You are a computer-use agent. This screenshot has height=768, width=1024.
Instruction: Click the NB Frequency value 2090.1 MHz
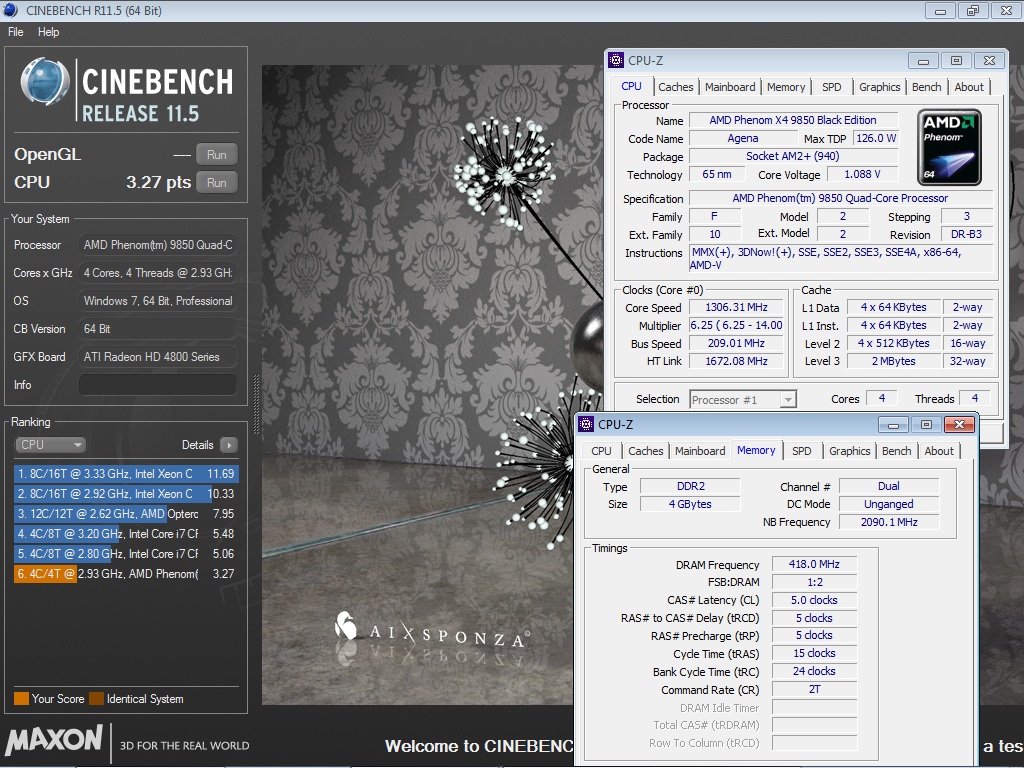click(x=889, y=522)
